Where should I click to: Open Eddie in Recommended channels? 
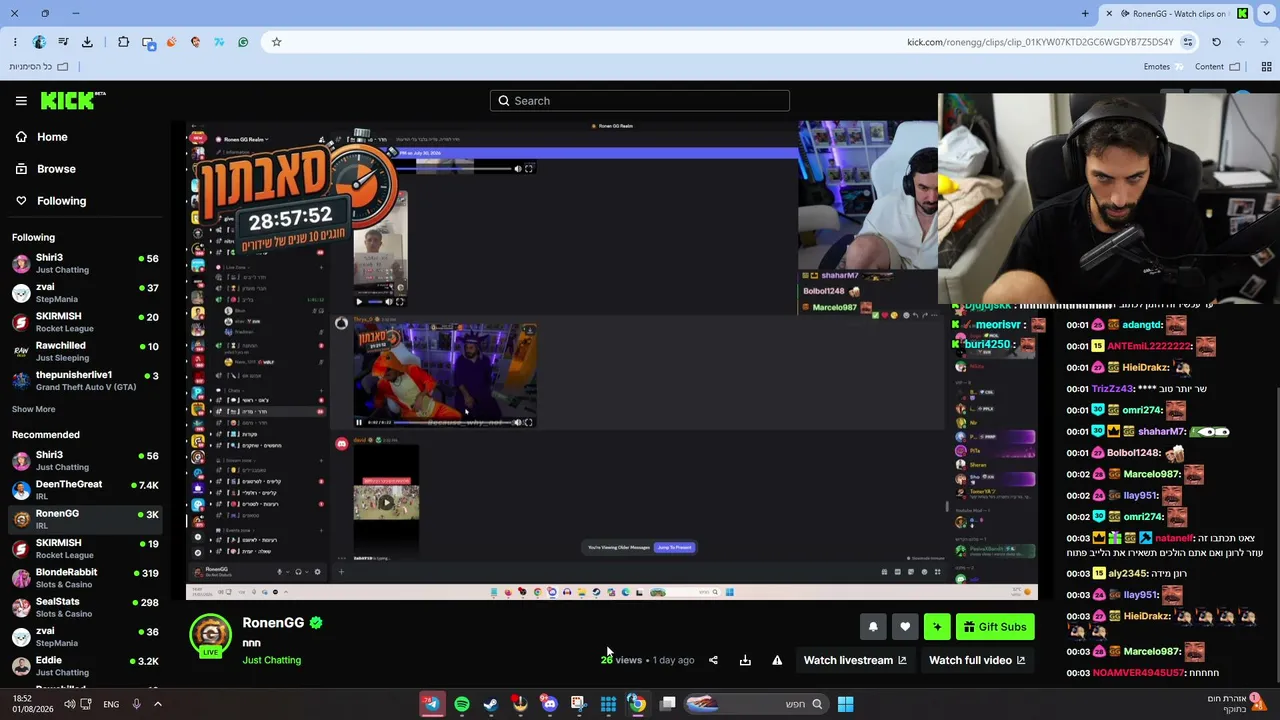(x=85, y=666)
